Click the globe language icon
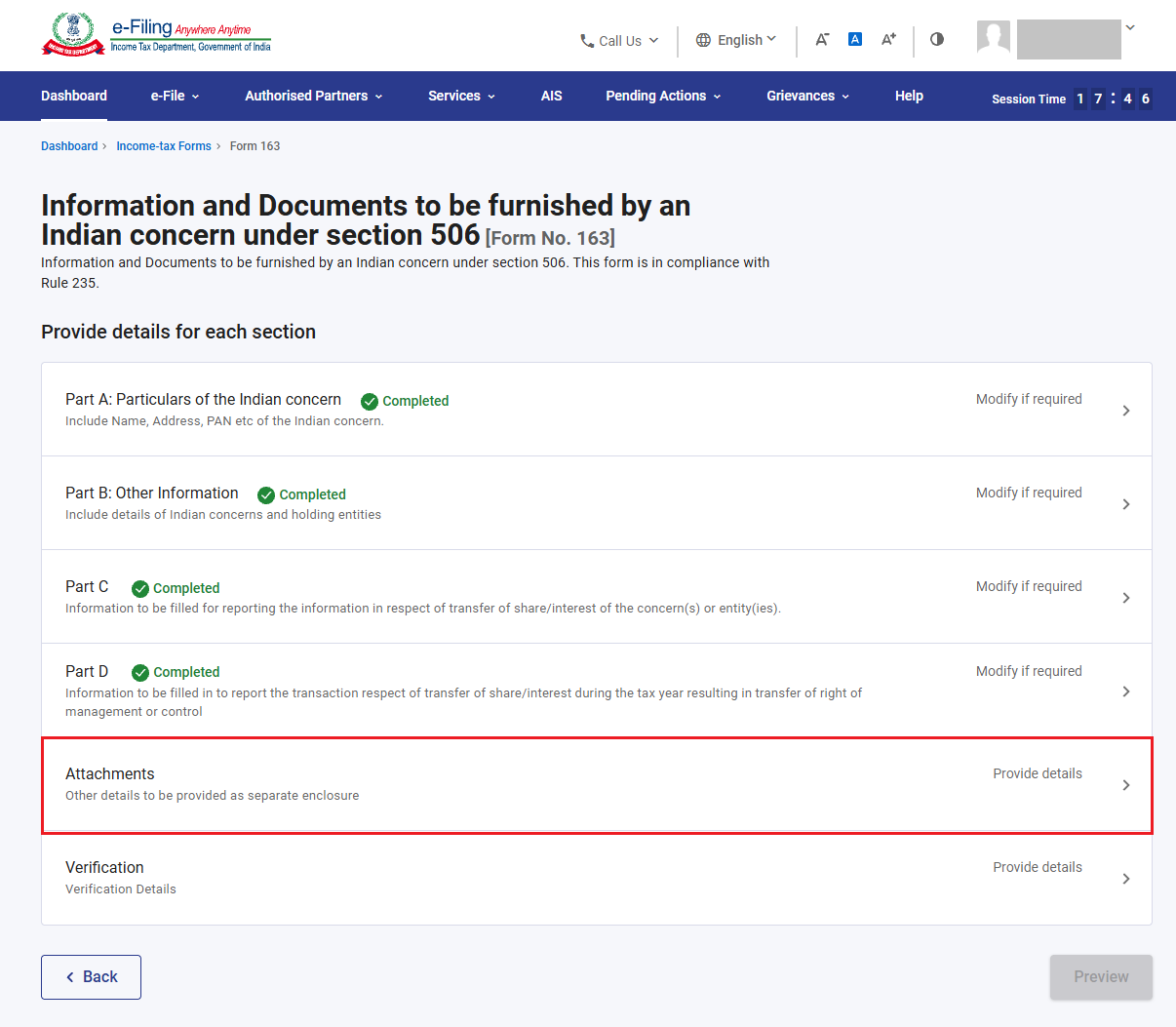This screenshot has width=1176, height=1027. (x=703, y=40)
